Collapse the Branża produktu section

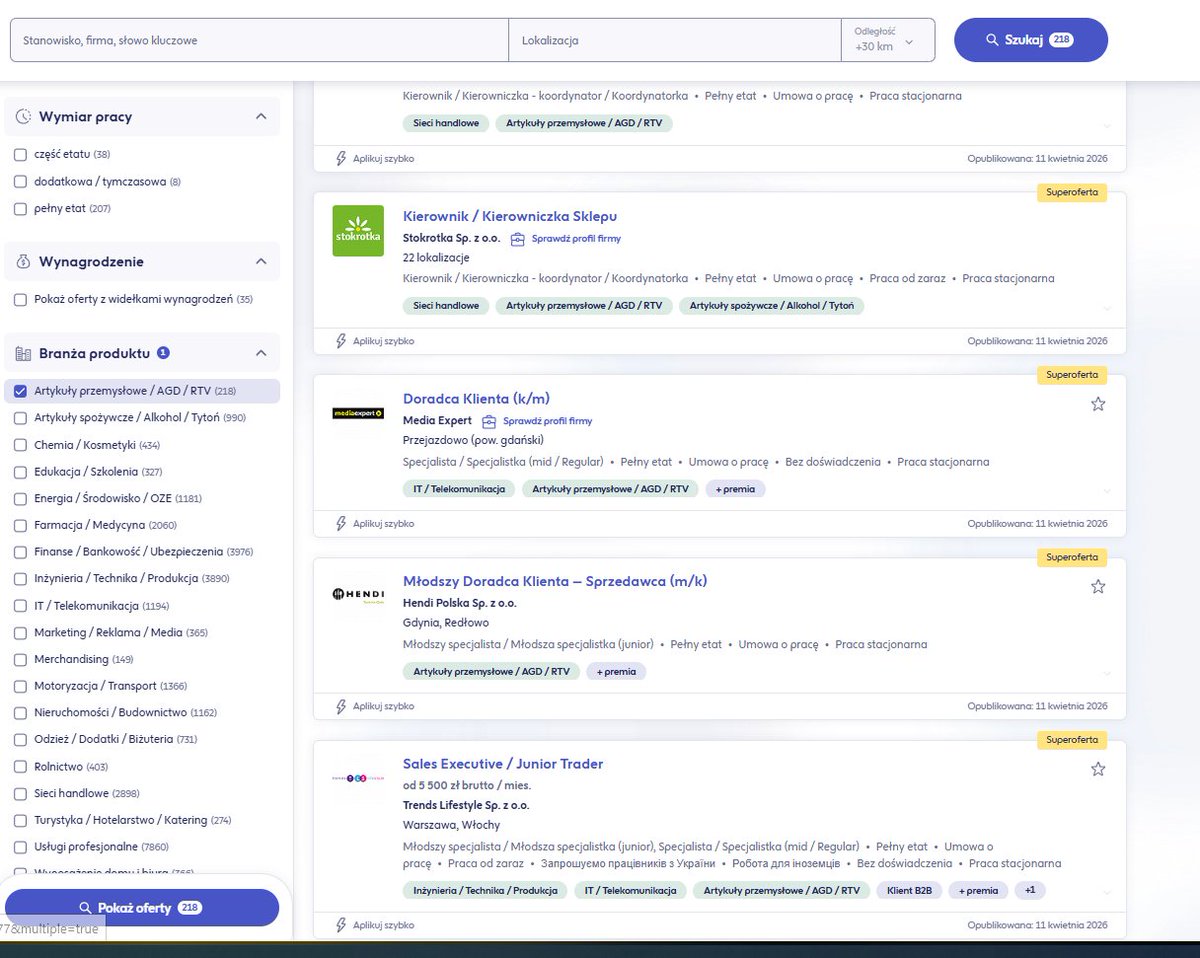coord(261,353)
